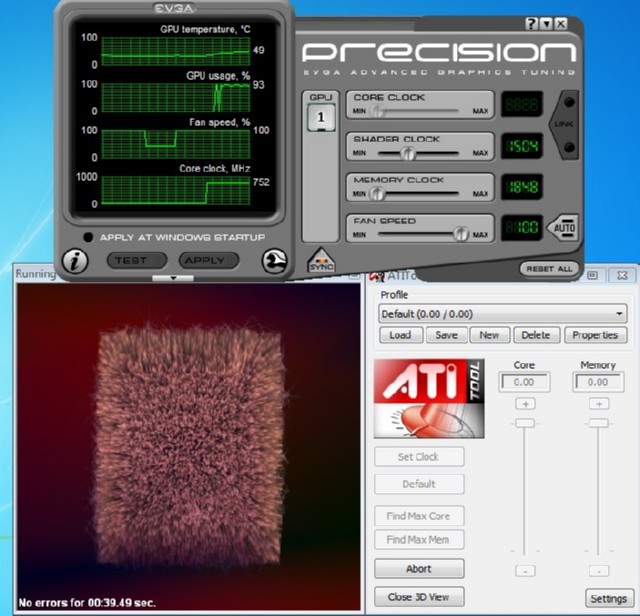The height and width of the screenshot is (616, 640).
Task: Click Find Max Core
Action: 419,516
